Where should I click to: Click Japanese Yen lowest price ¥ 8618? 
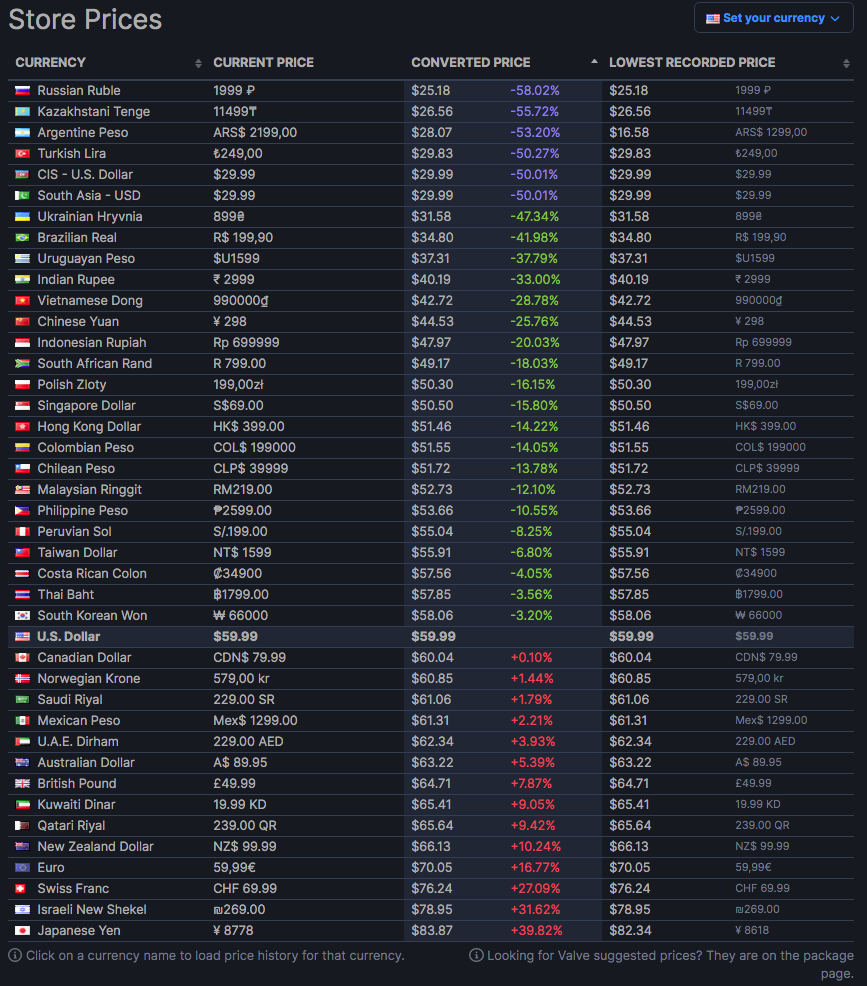coord(752,930)
